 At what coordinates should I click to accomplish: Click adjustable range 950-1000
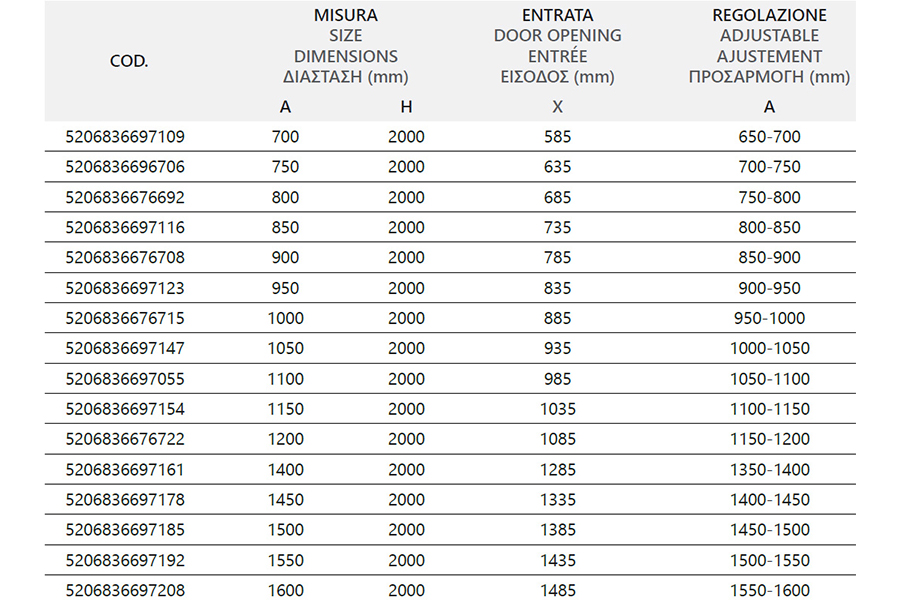[x=769, y=318]
